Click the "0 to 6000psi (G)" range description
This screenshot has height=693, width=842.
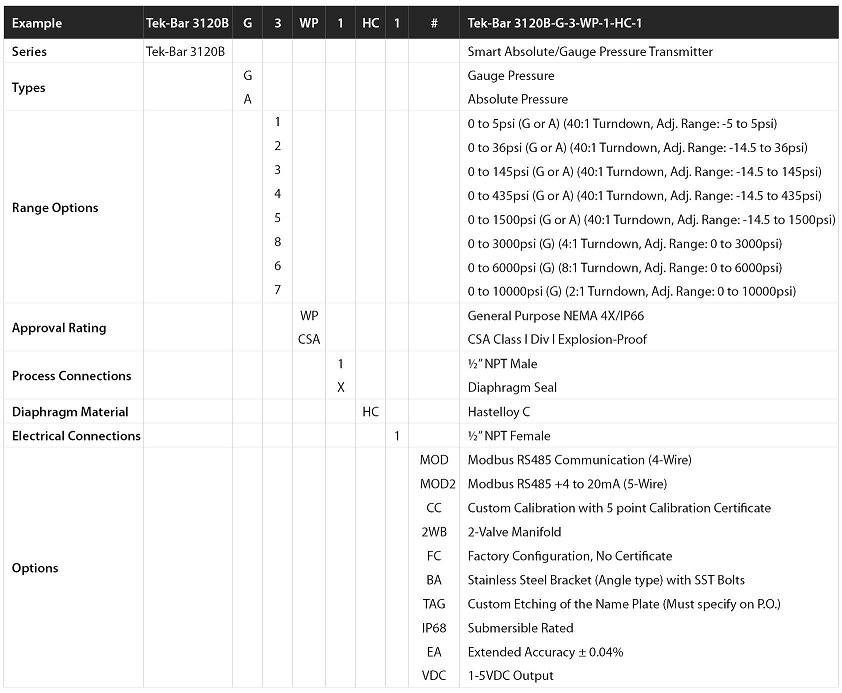(625, 268)
